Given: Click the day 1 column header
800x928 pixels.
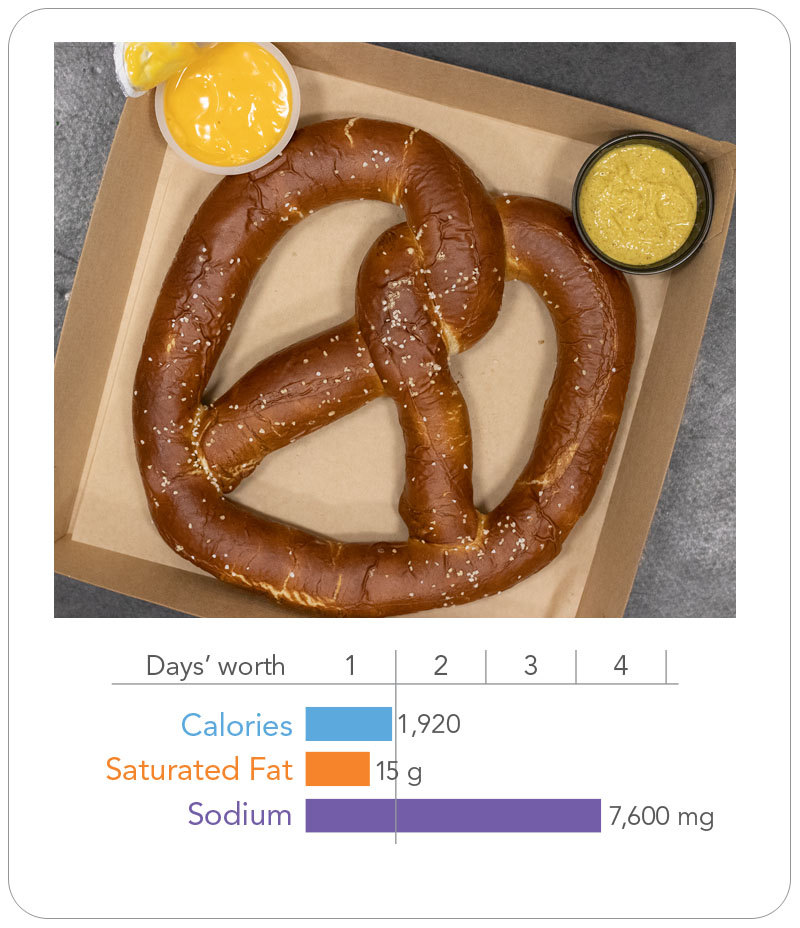Looking at the screenshot, I should pos(350,666).
